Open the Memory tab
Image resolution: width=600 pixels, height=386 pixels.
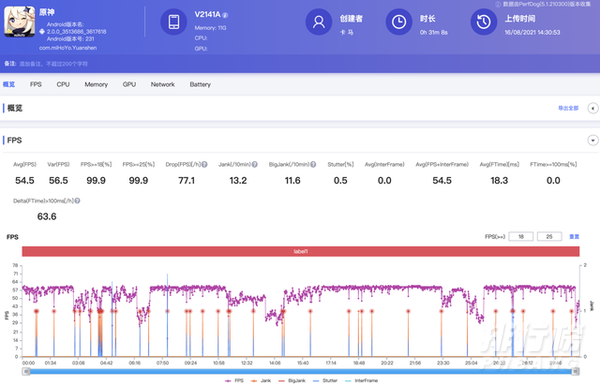pos(96,85)
